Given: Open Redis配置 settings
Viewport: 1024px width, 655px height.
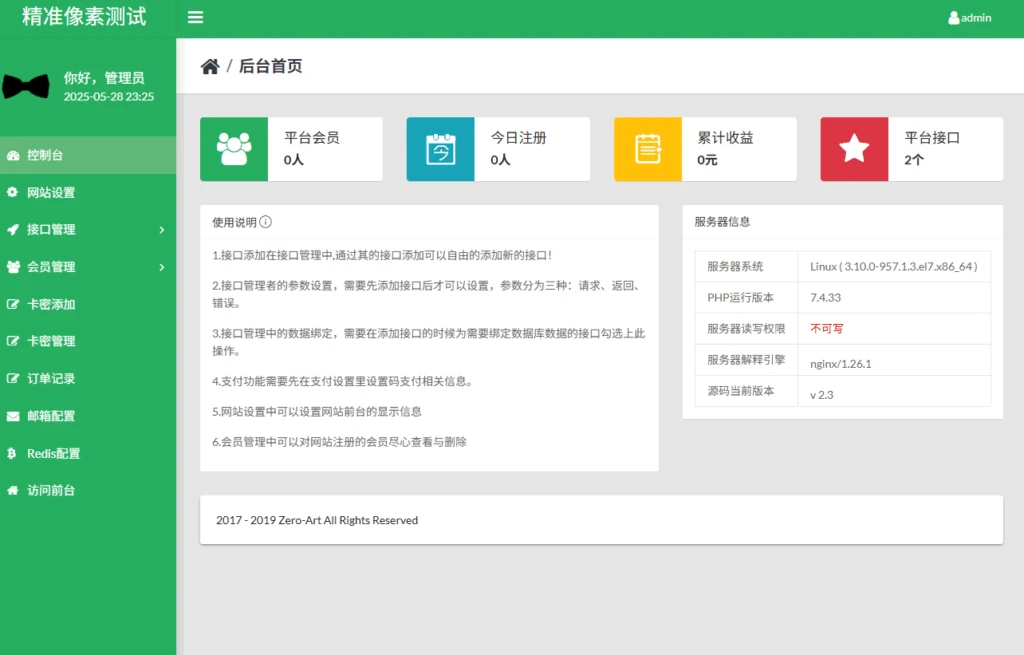Looking at the screenshot, I should point(88,453).
